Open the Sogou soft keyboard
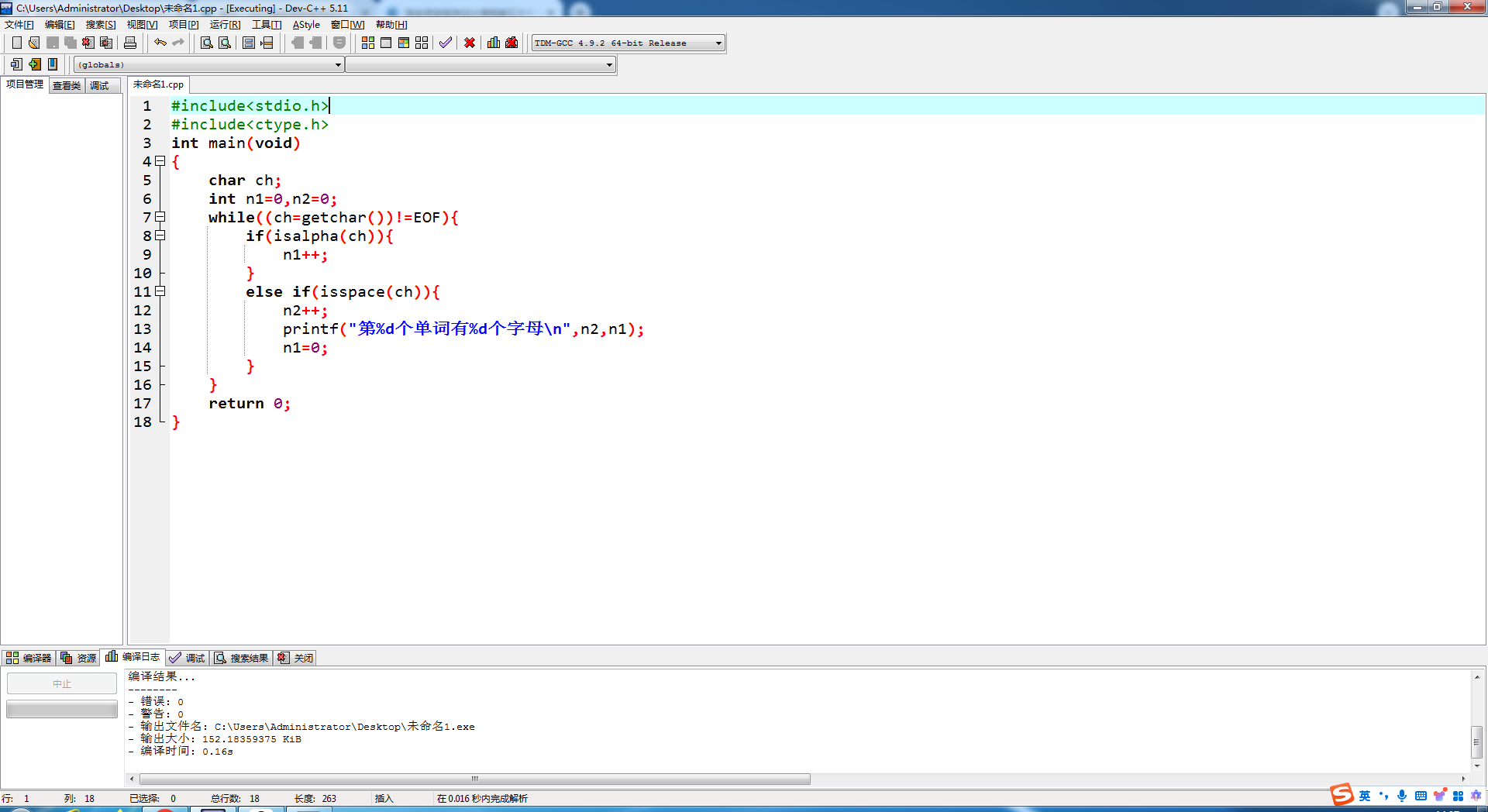This screenshot has height=812, width=1488. [x=1421, y=796]
